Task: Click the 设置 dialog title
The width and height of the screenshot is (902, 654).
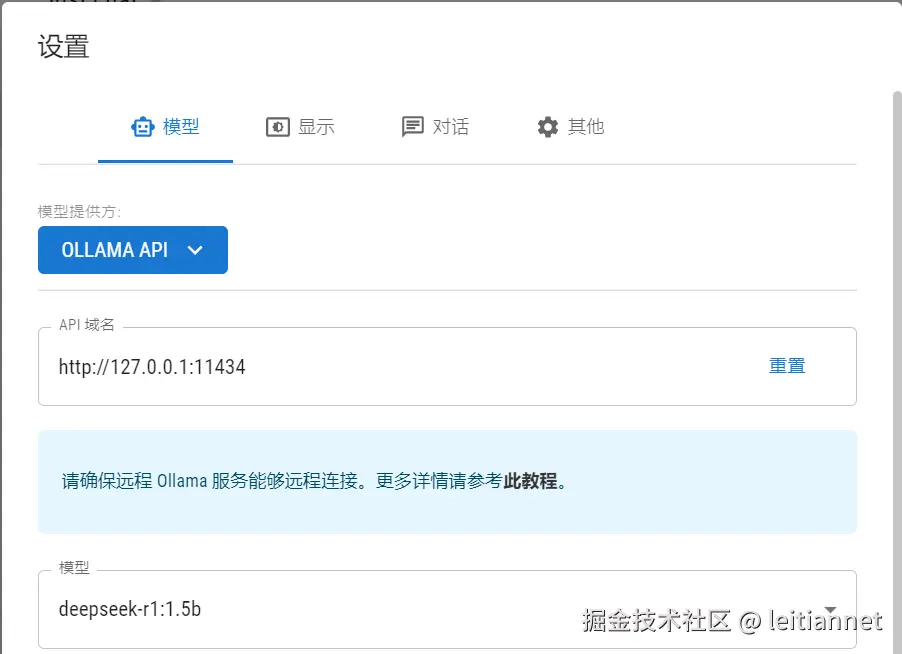Action: (64, 47)
